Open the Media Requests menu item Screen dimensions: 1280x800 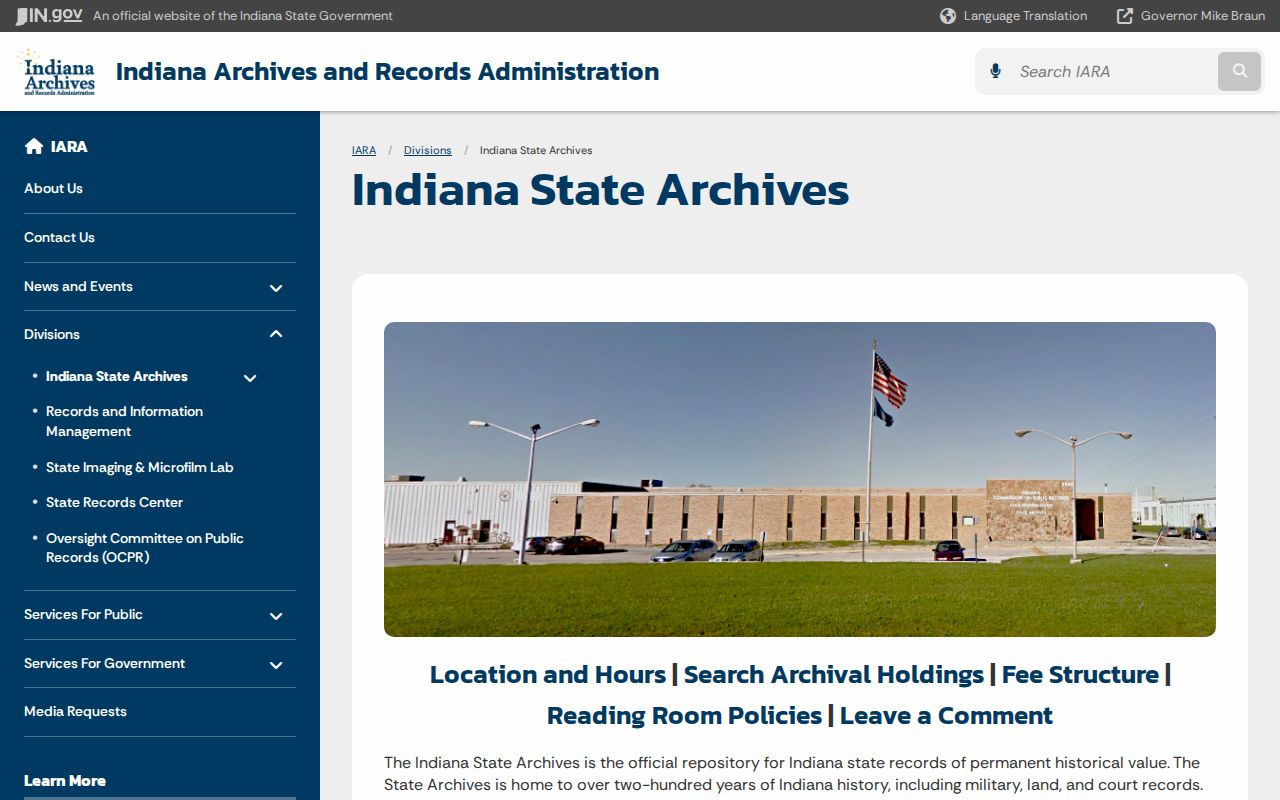click(x=75, y=711)
